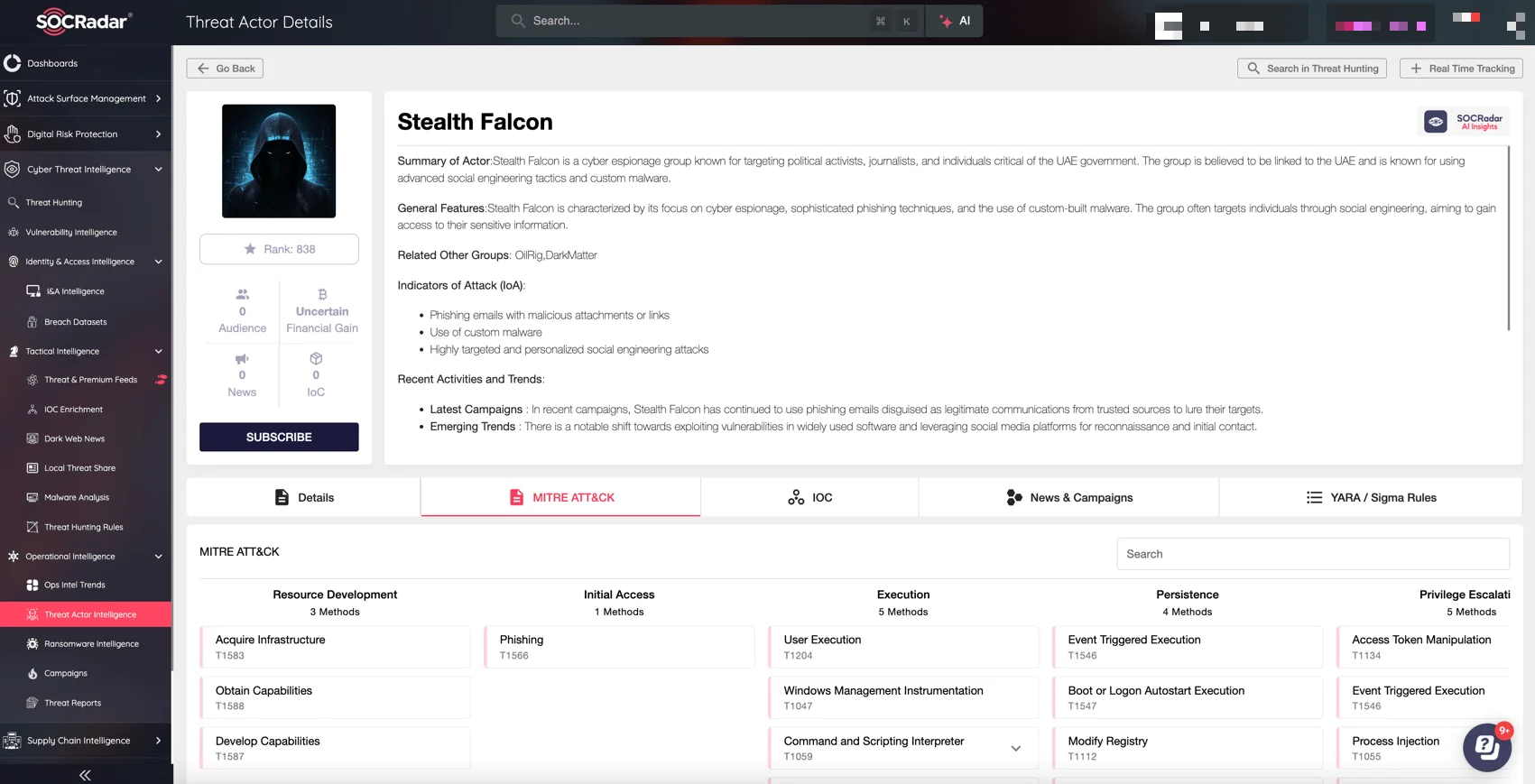Click the IOC Enrichment icon

pos(33,410)
